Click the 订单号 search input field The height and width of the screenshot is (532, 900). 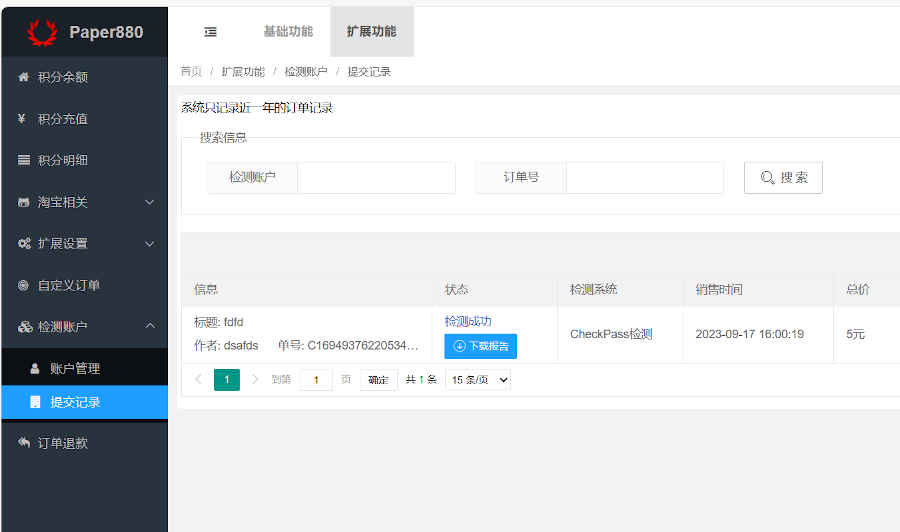point(645,178)
